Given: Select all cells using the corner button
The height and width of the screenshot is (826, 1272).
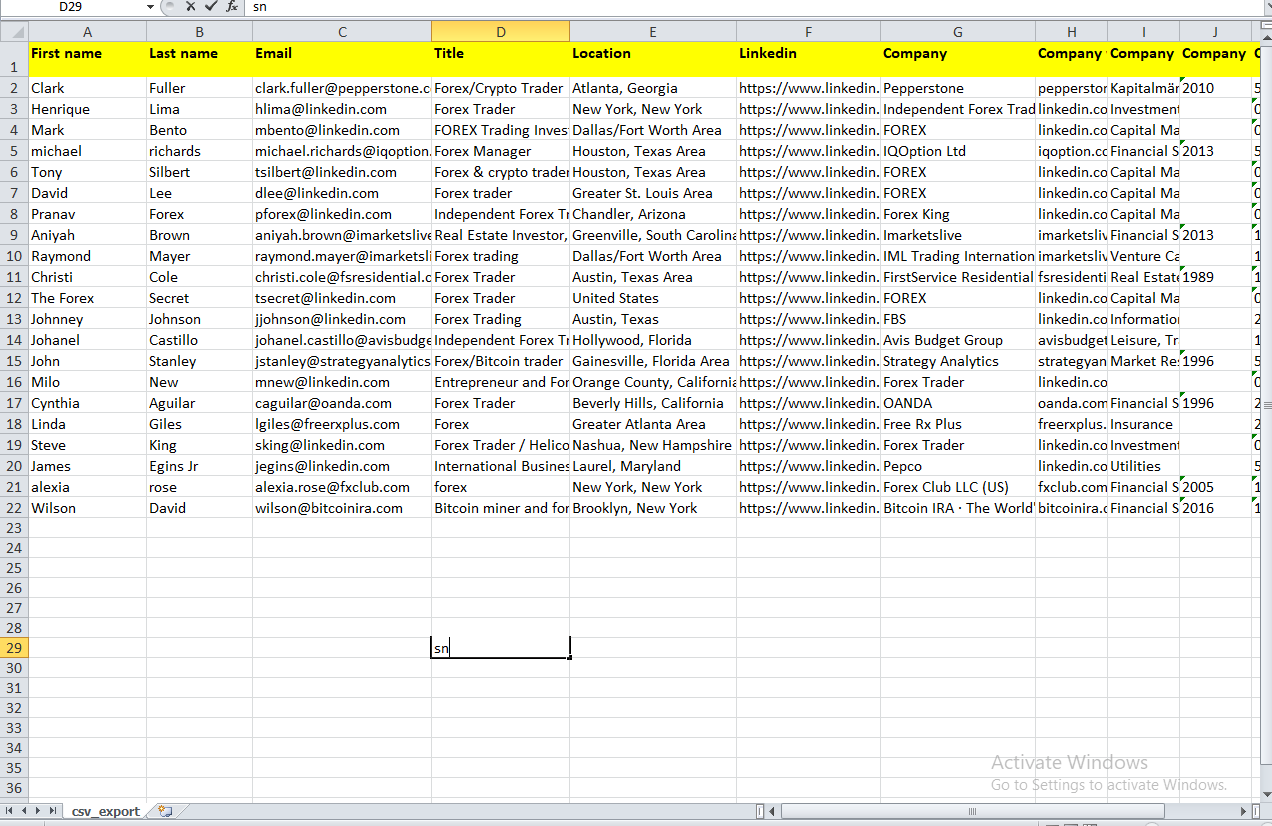Looking at the screenshot, I should (x=15, y=31).
